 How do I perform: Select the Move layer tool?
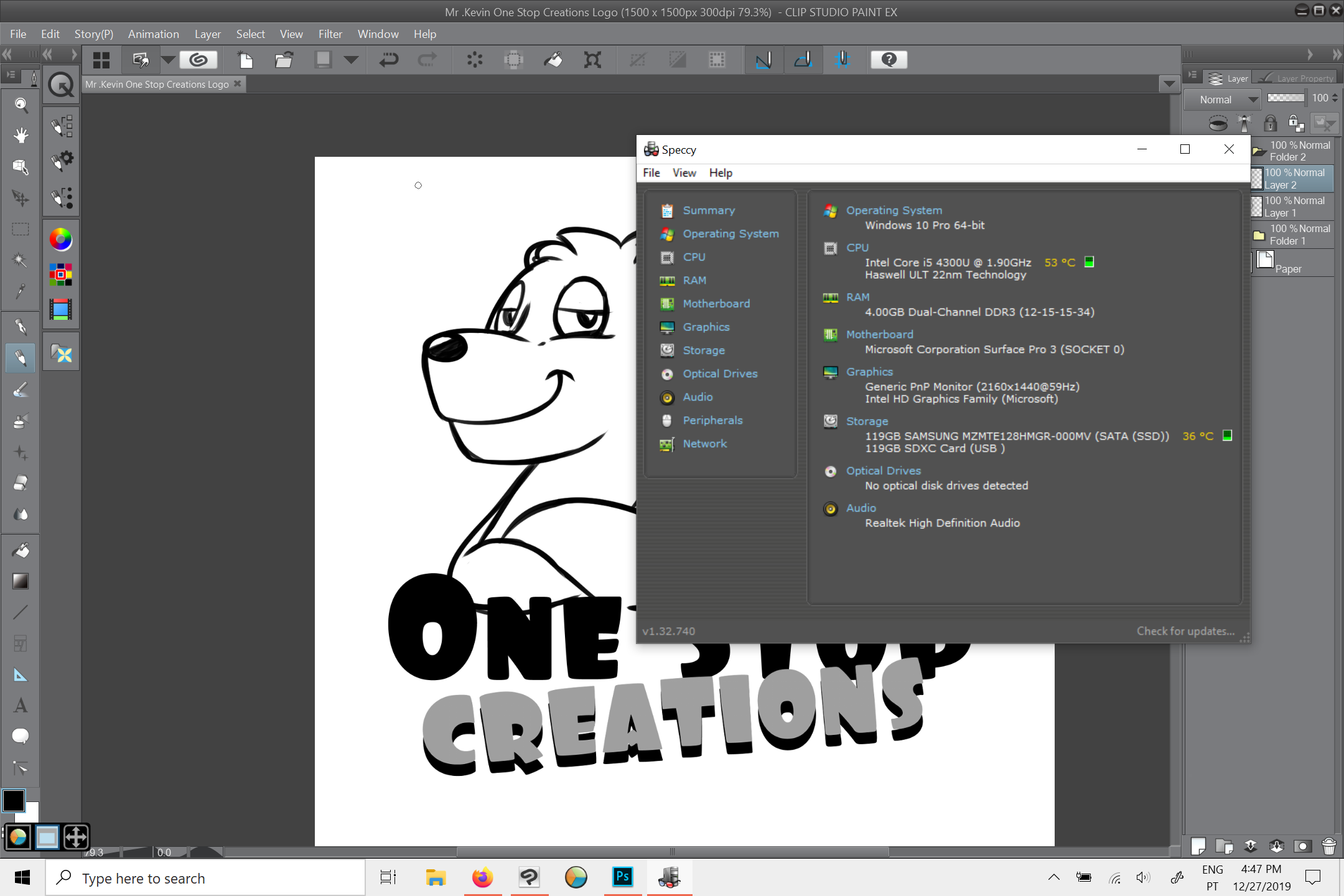point(21,198)
